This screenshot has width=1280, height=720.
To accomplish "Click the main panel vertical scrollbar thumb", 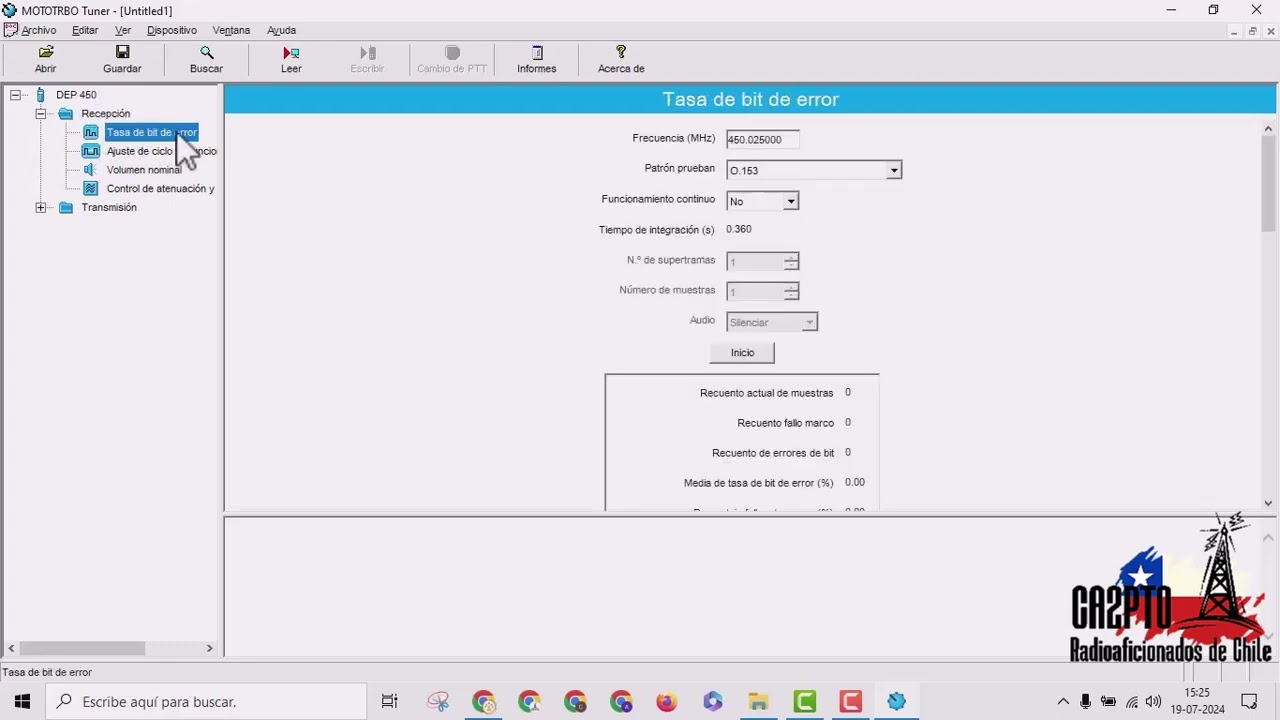I will click(1268, 183).
